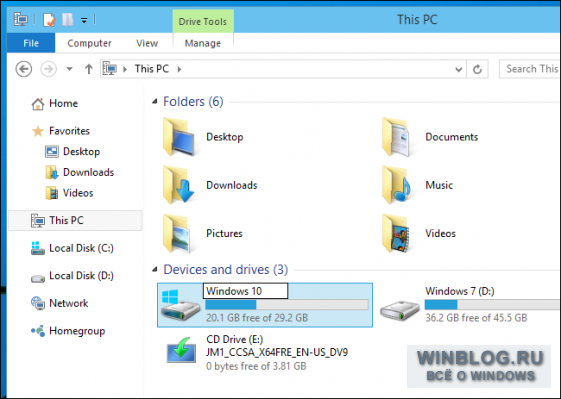Image resolution: width=561 pixels, height=399 pixels.
Task: Open recent locations dropdown arrow
Action: (69, 69)
